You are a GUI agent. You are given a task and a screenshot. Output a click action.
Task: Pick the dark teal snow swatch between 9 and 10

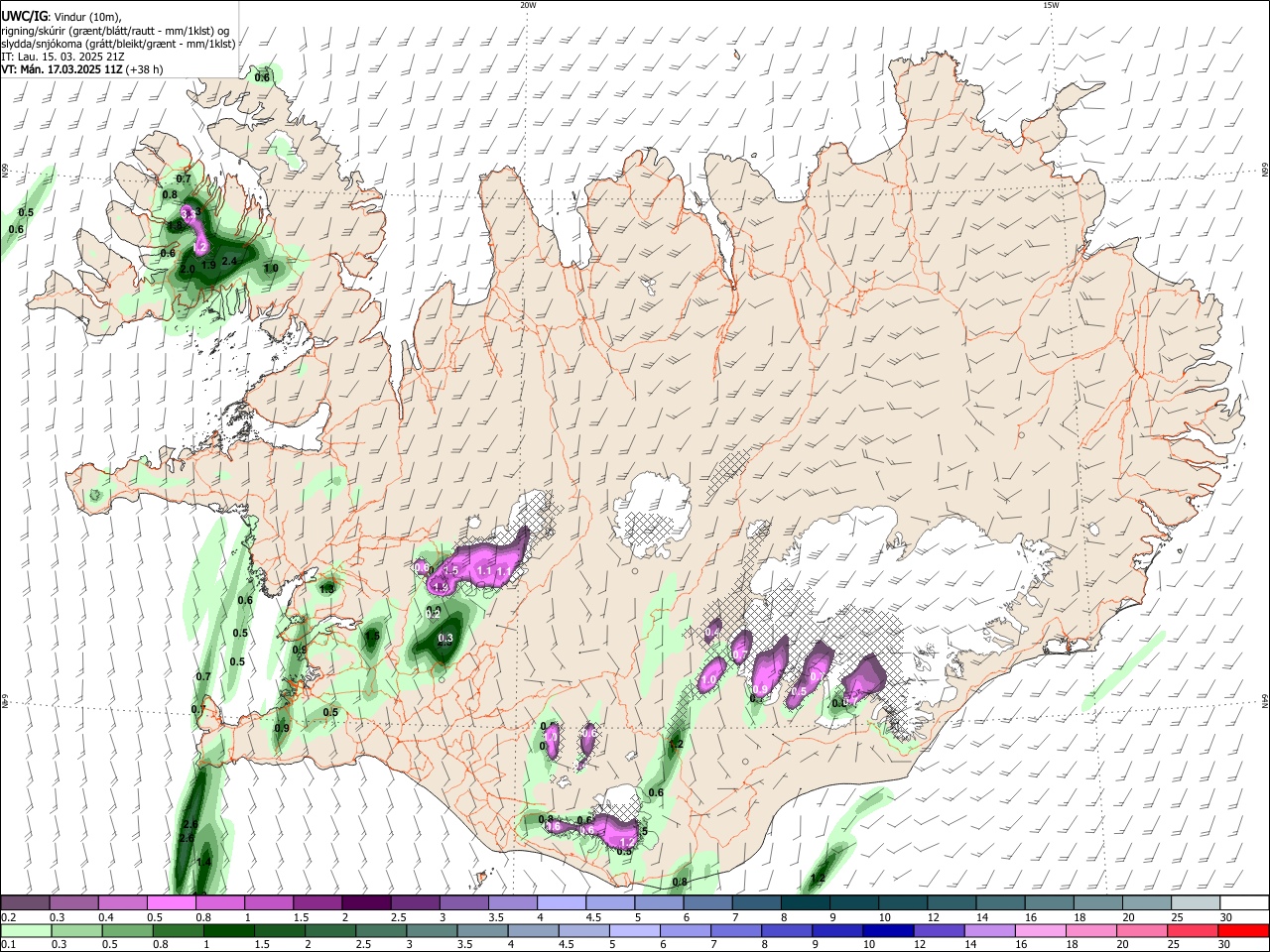click(x=855, y=903)
